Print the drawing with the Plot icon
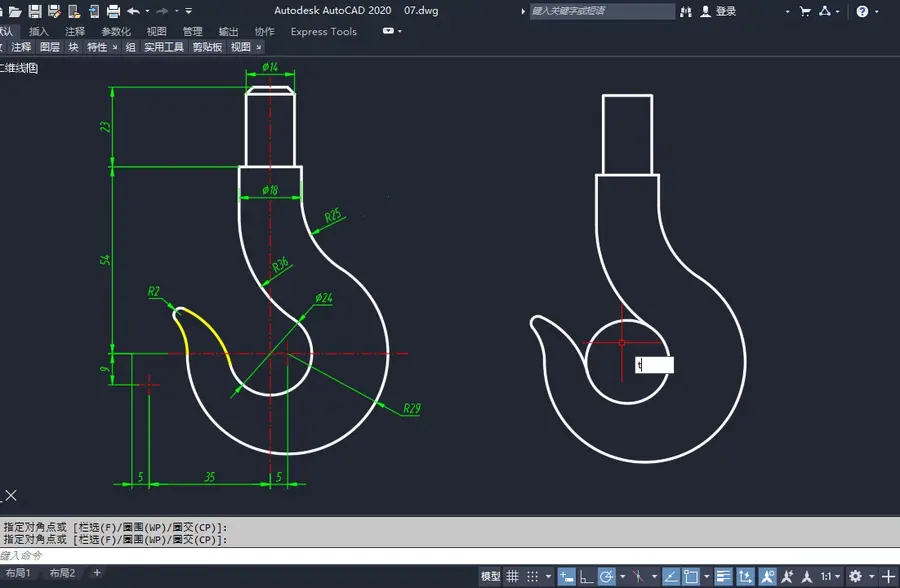Viewport: 900px width, 588px height. [x=114, y=11]
